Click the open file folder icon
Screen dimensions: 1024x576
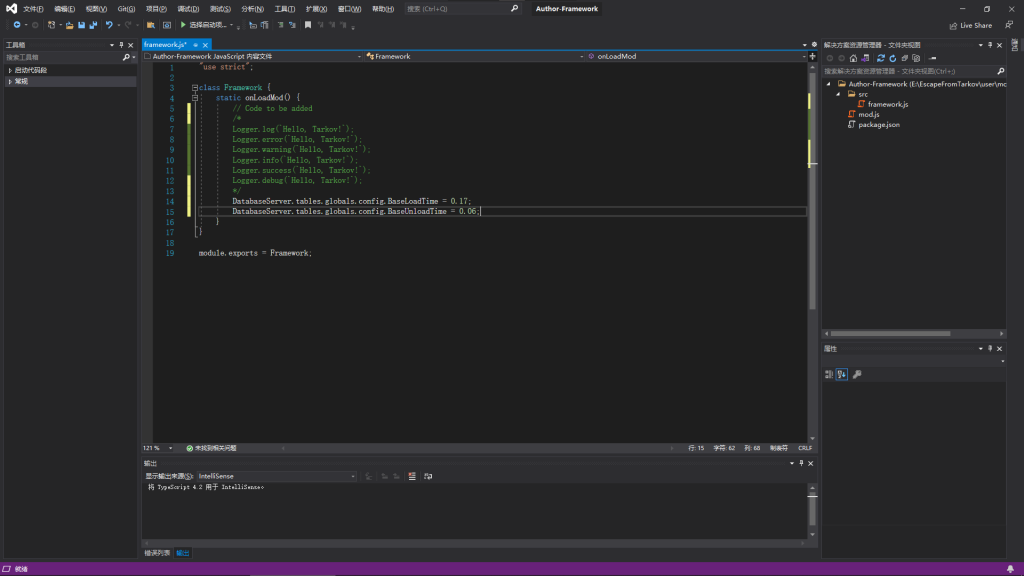tap(69, 25)
